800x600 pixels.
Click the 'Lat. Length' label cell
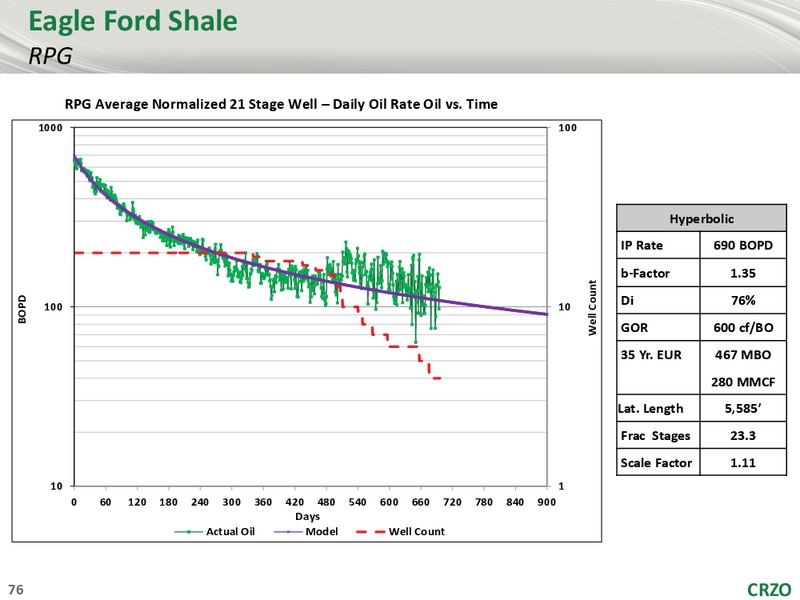[658, 408]
